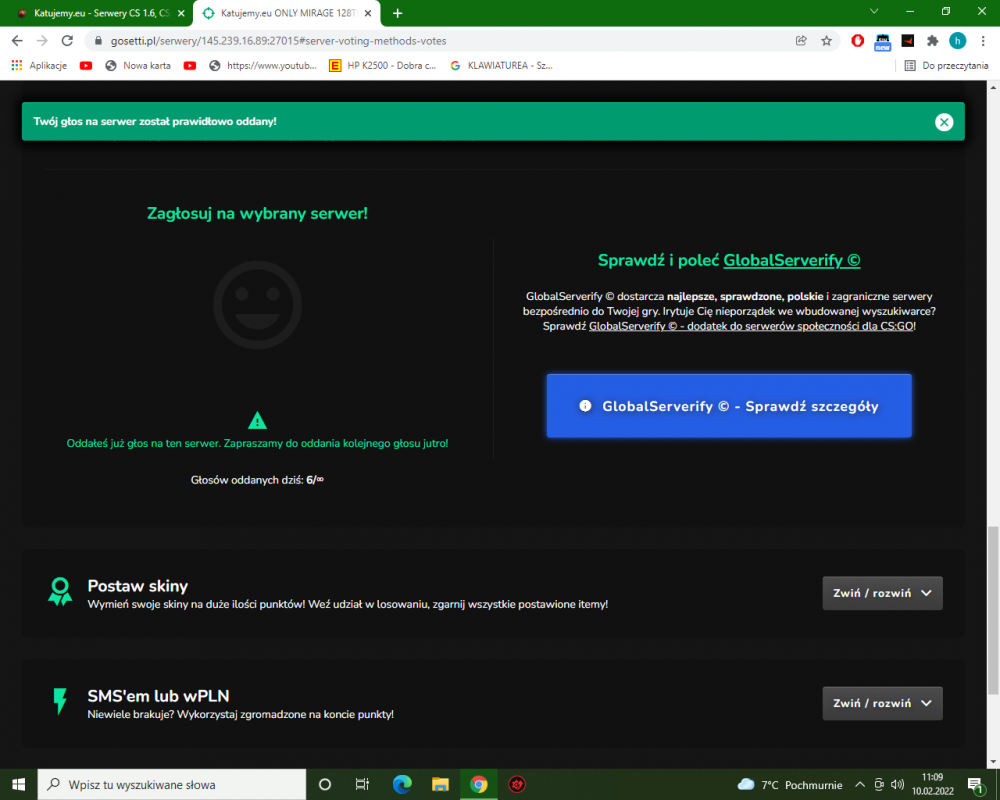
Task: Dismiss the green vote confirmation banner
Action: pos(944,122)
